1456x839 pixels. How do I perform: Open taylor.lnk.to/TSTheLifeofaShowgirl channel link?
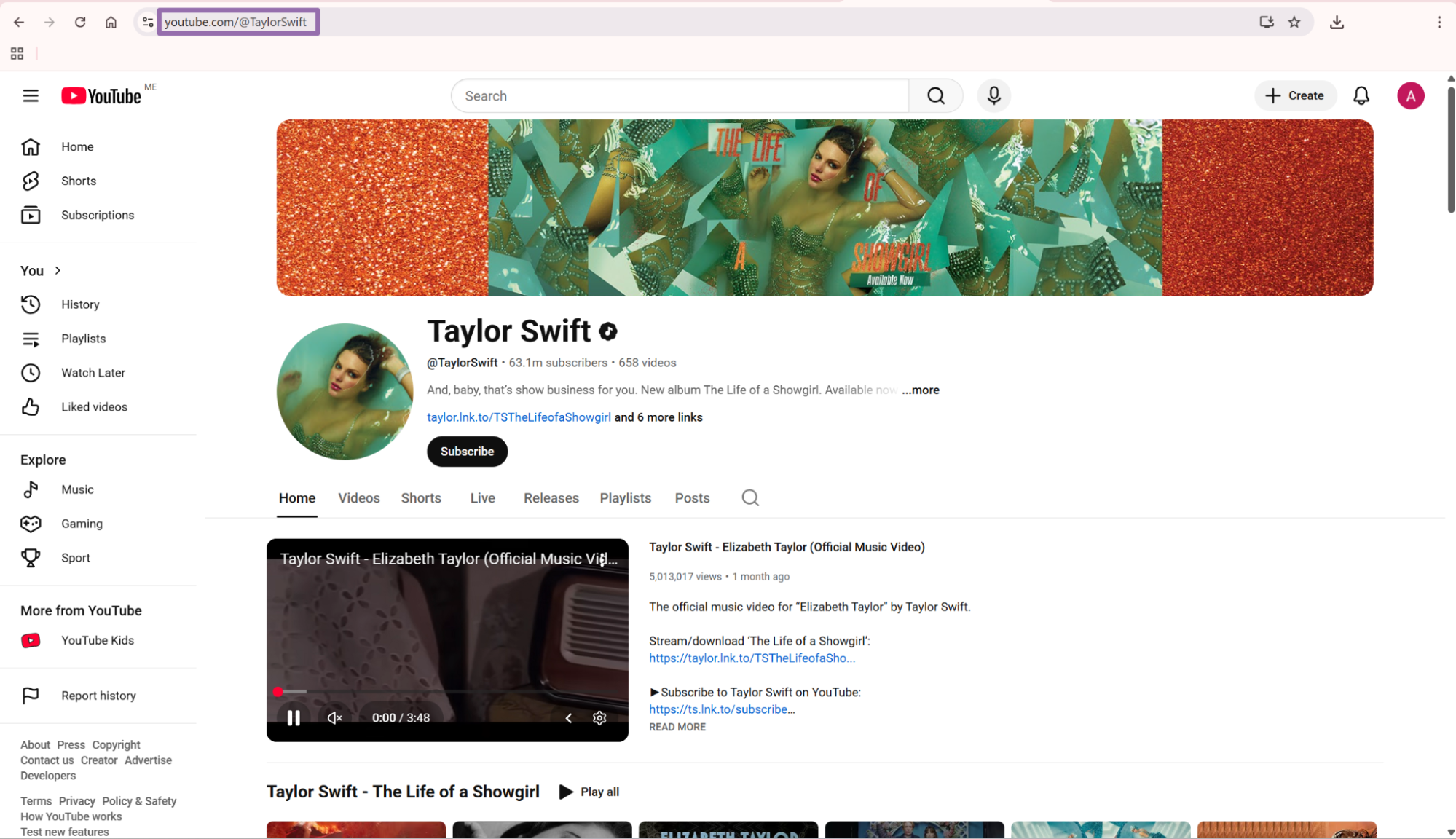[519, 418]
